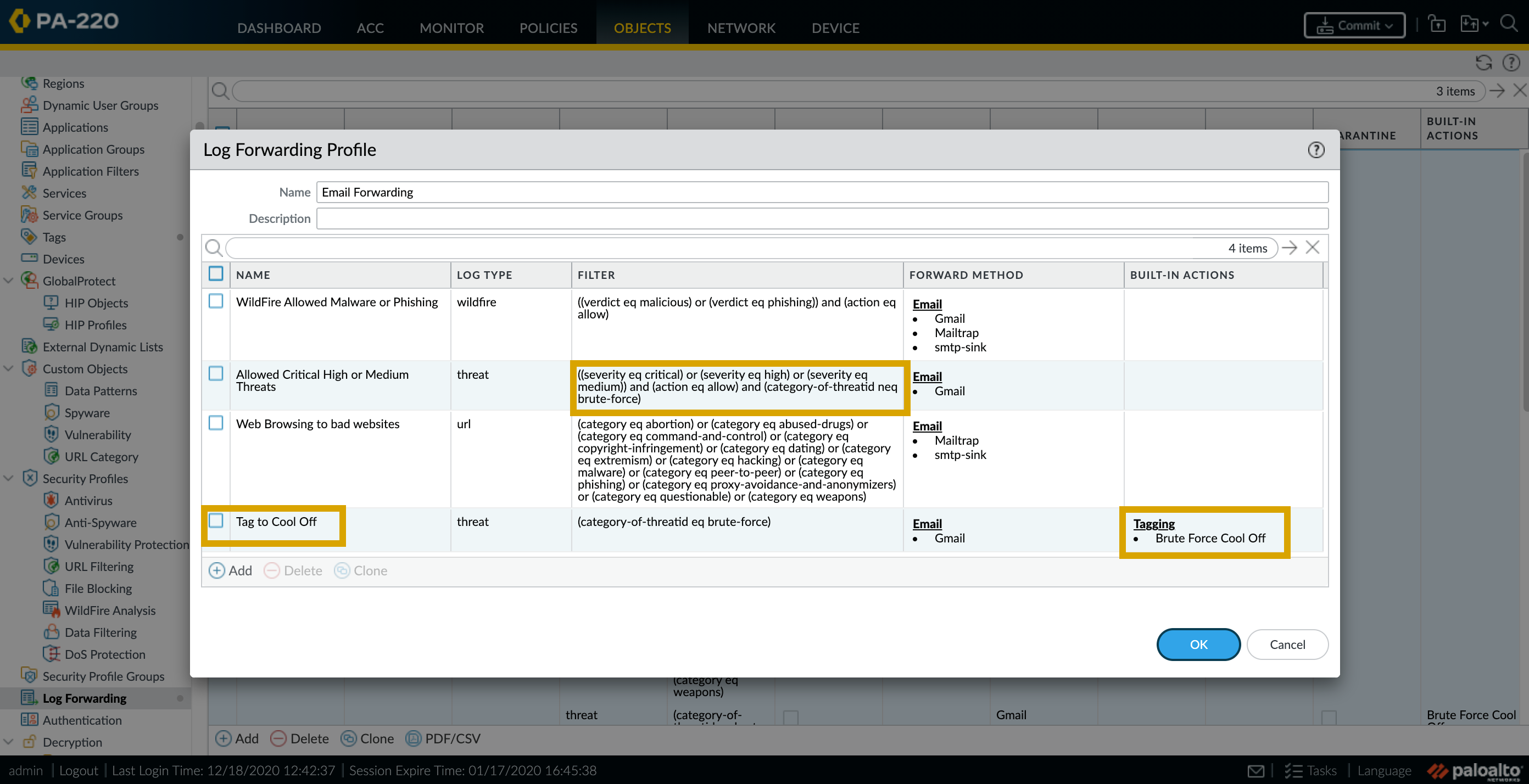Click the OK button to confirm

tap(1198, 644)
